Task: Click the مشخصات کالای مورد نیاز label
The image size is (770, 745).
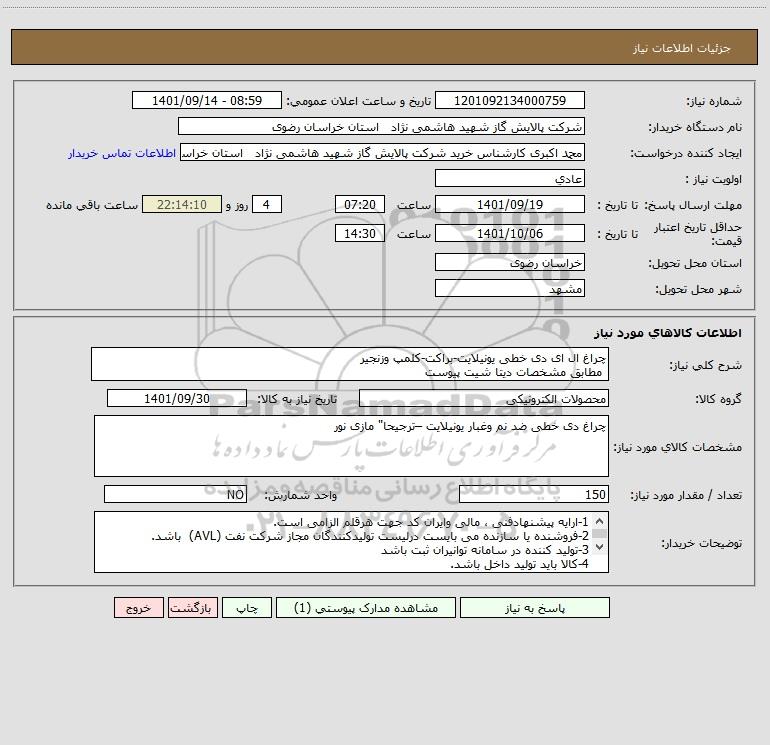Action: pyautogui.click(x=678, y=447)
